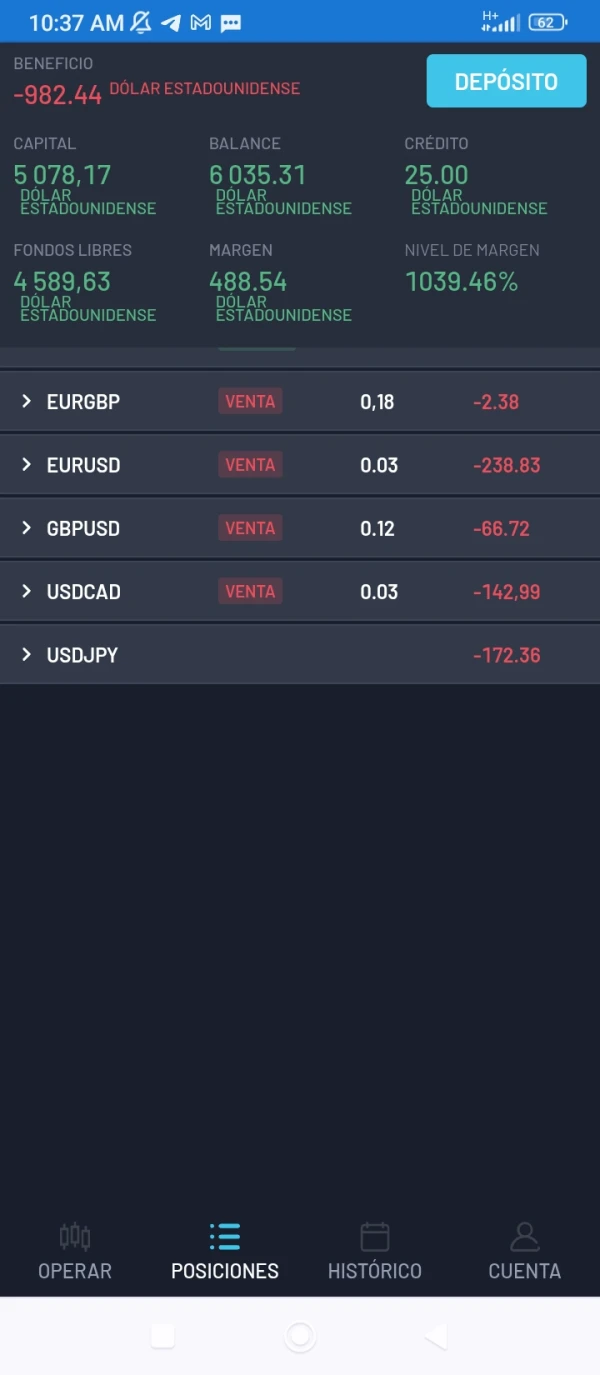The width and height of the screenshot is (600, 1375).
Task: Expand the EURGBP position chevron
Action: click(27, 401)
